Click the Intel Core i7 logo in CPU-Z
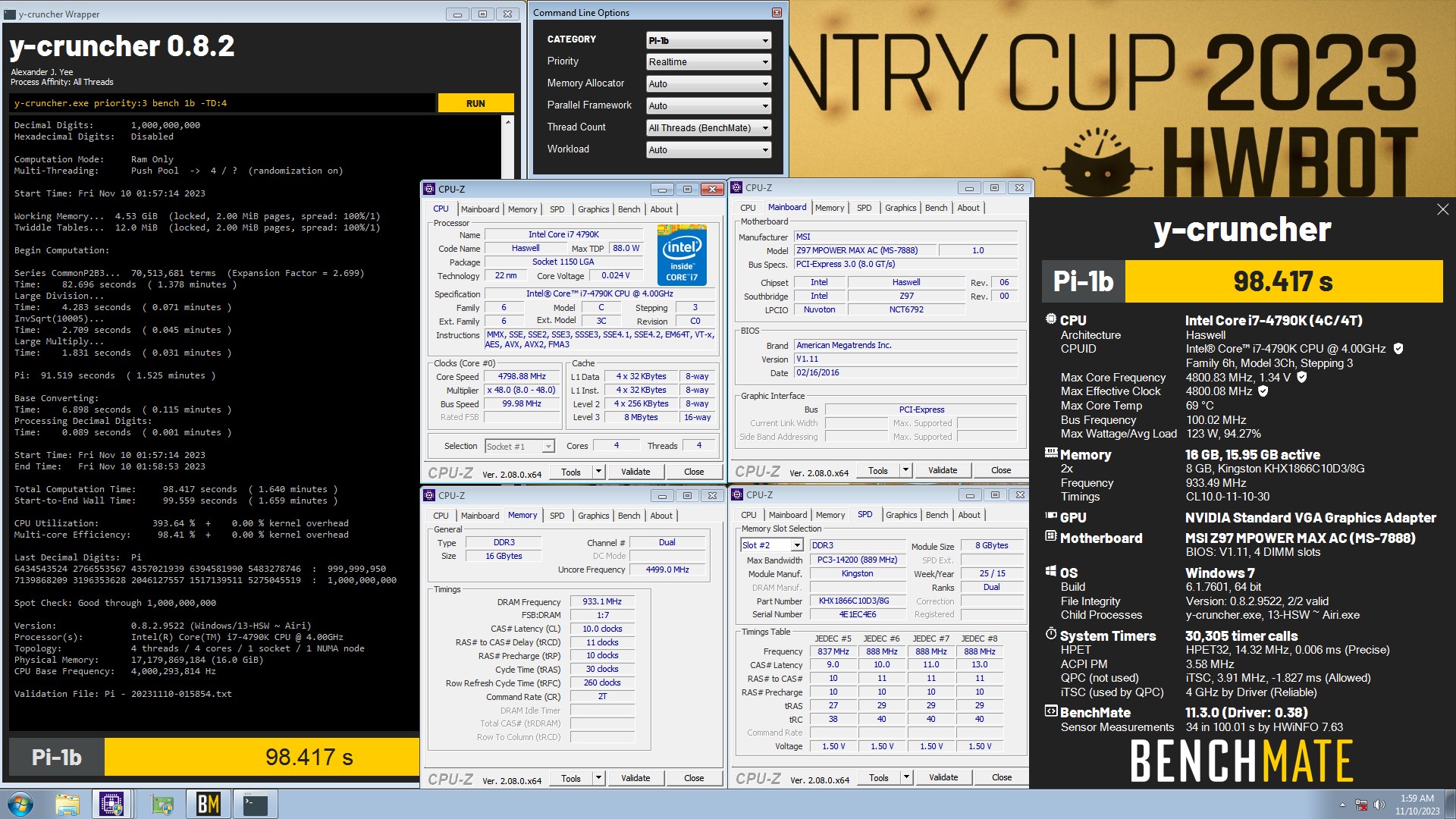The image size is (1456, 819). tap(682, 255)
